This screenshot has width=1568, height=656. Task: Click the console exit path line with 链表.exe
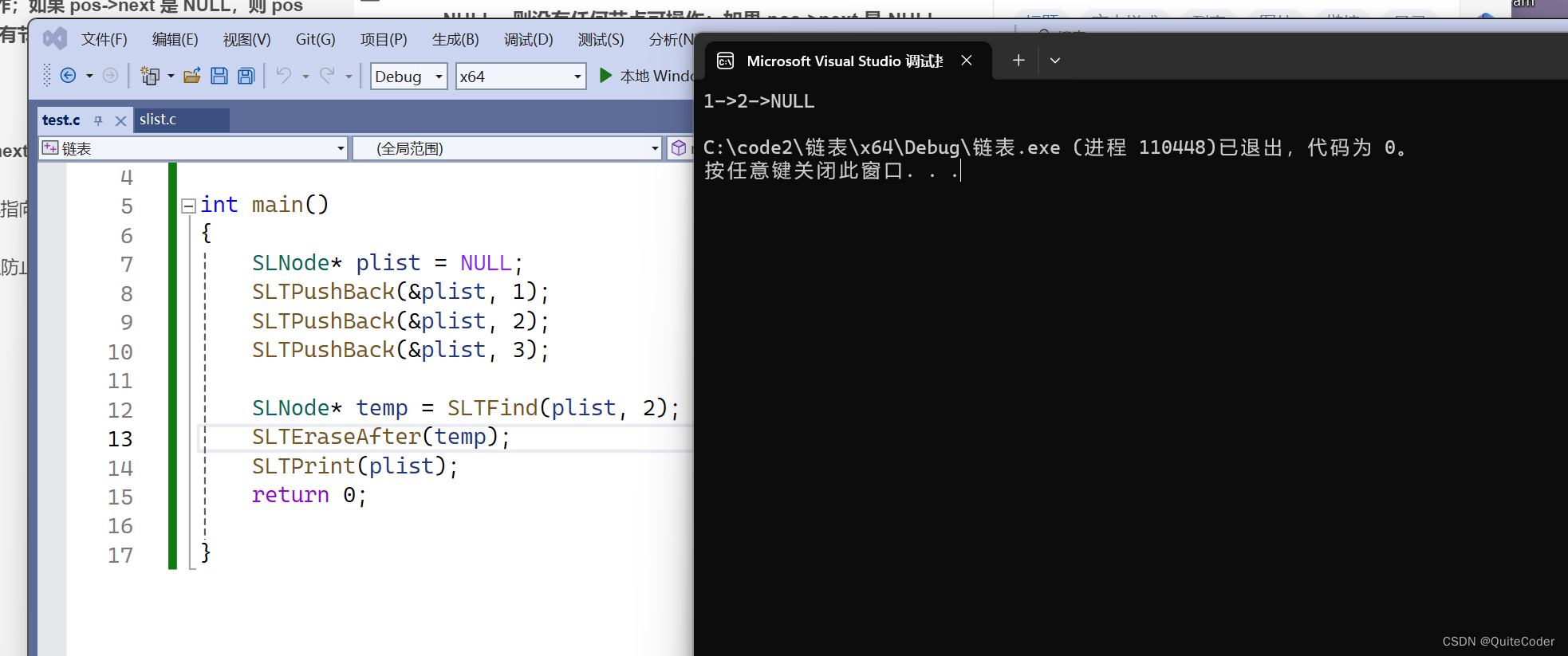[1055, 147]
